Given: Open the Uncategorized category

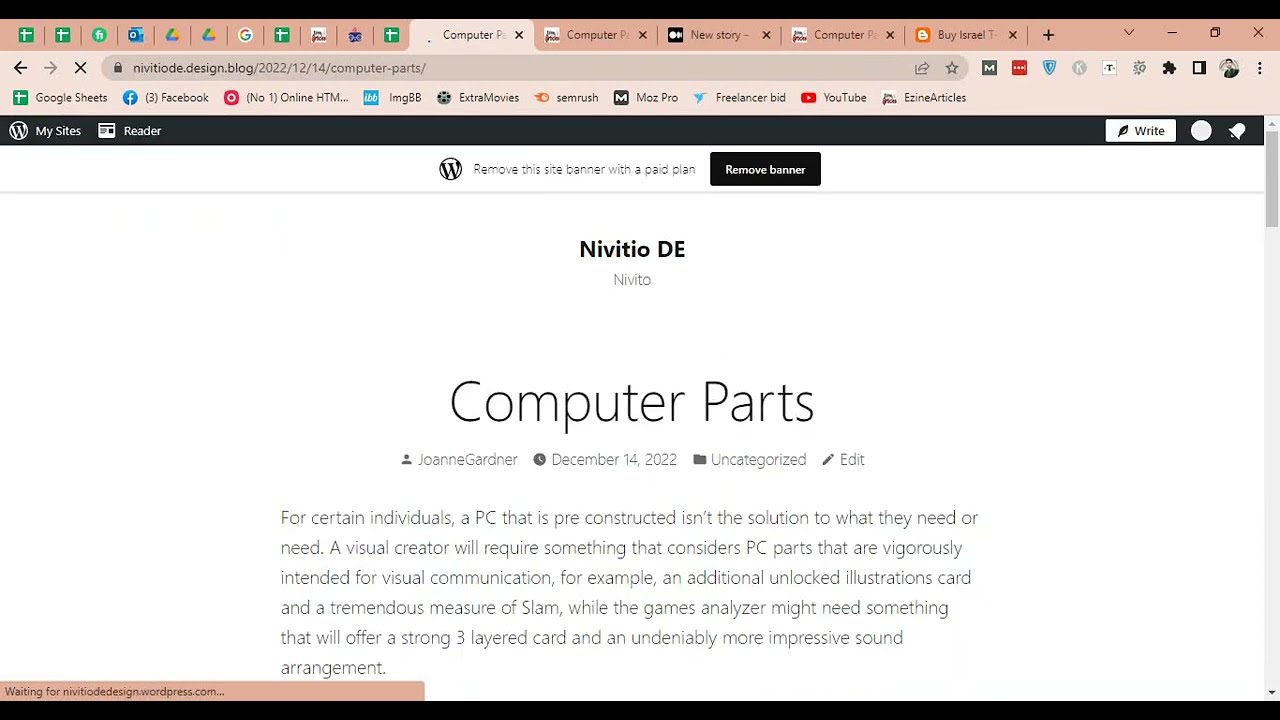Looking at the screenshot, I should (758, 460).
